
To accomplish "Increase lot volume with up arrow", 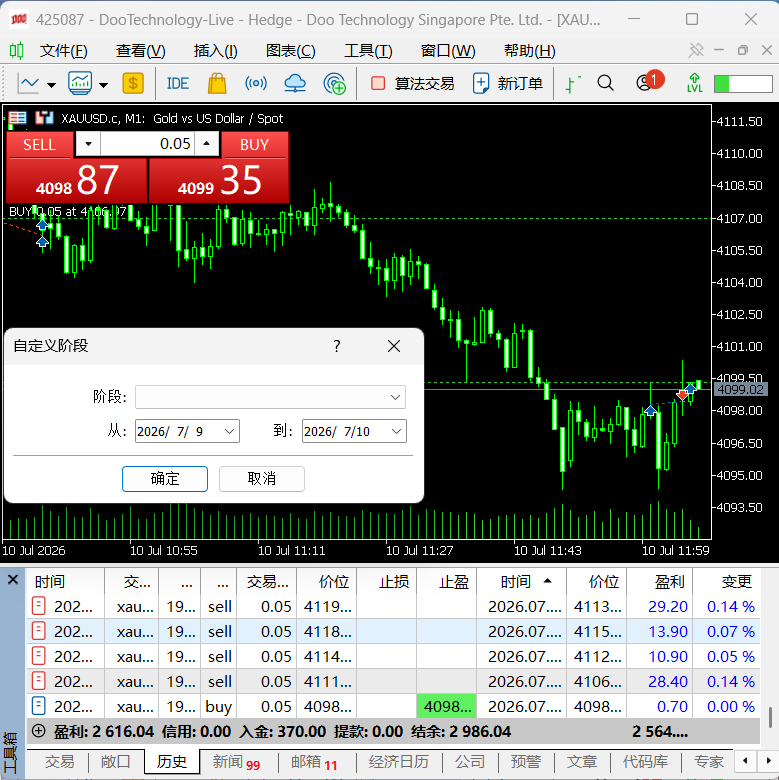I will coord(206,144).
